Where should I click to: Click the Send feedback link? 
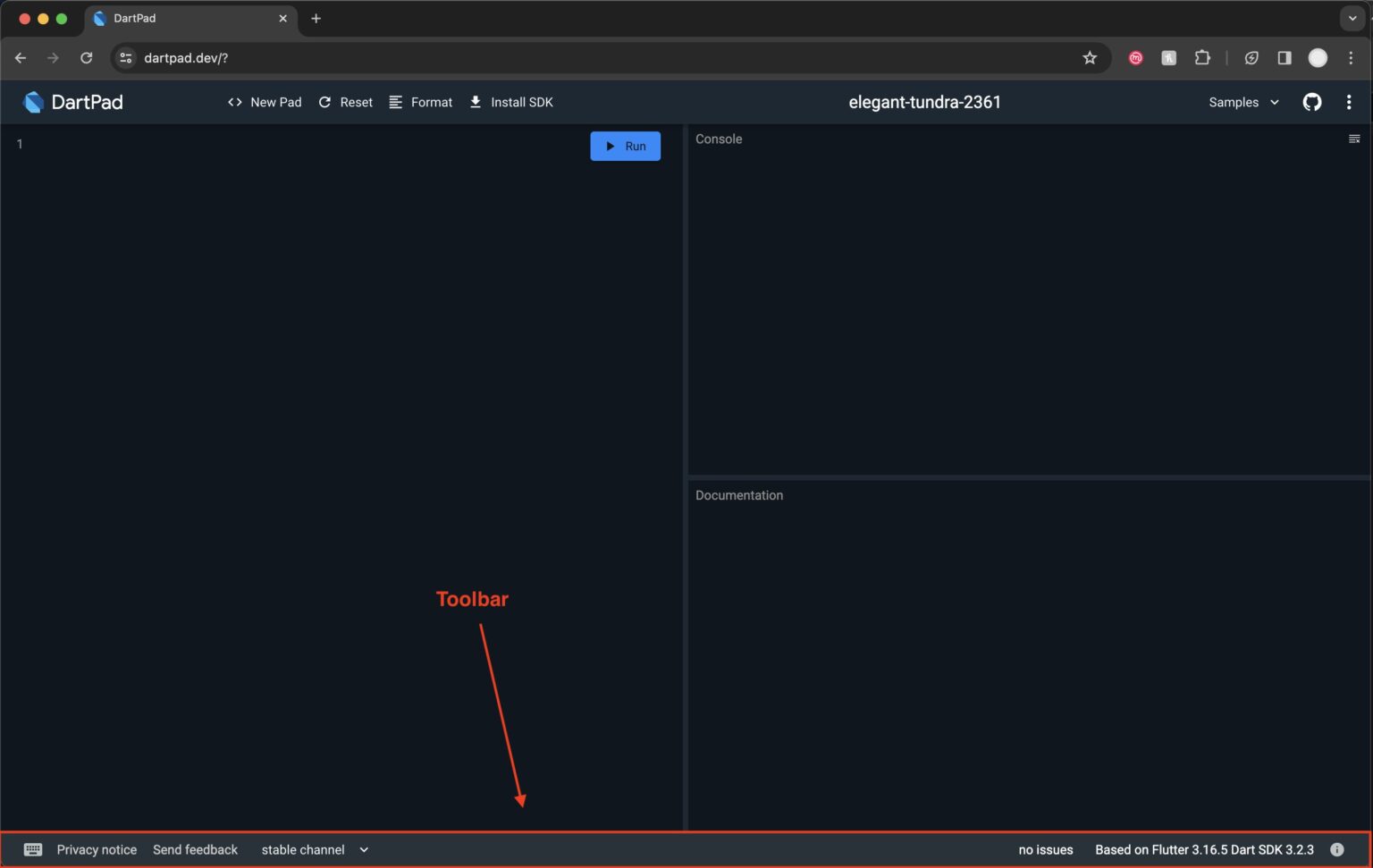coord(195,849)
